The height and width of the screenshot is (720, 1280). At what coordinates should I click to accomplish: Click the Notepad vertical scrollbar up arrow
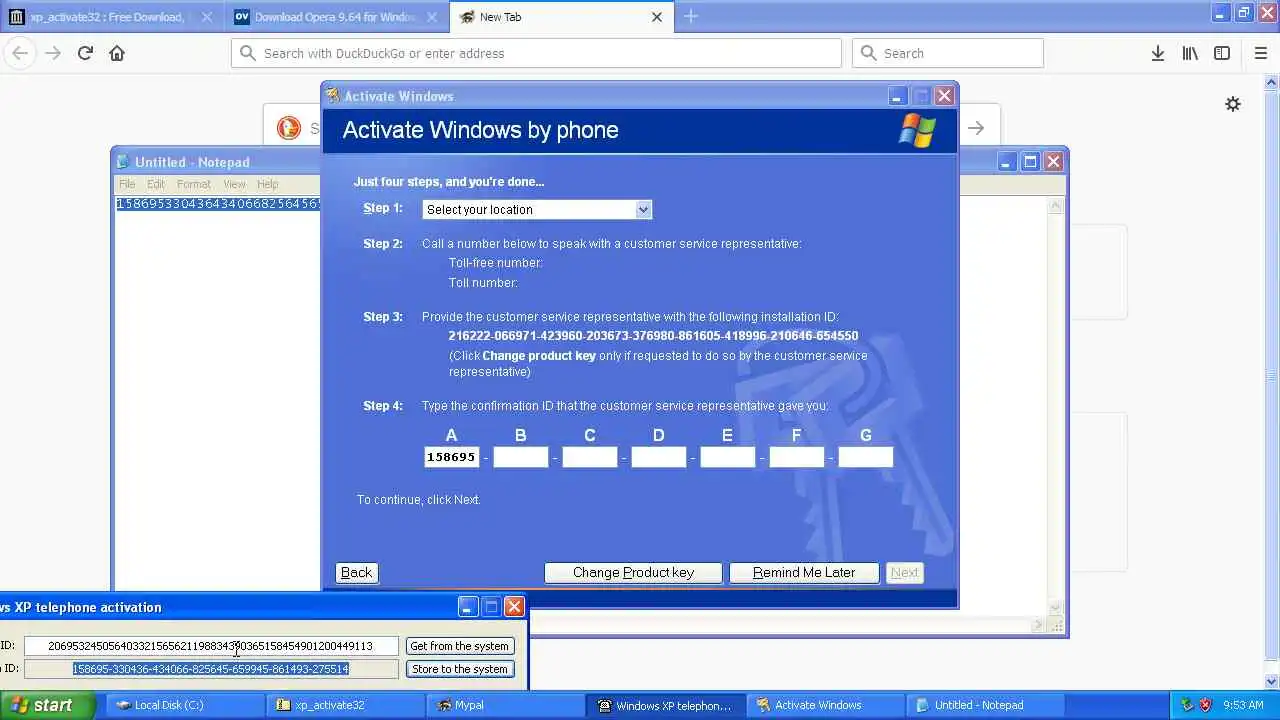click(x=1056, y=206)
